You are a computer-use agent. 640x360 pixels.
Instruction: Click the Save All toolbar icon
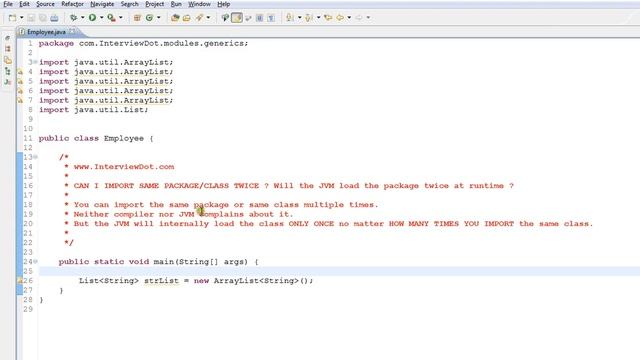[x=42, y=18]
